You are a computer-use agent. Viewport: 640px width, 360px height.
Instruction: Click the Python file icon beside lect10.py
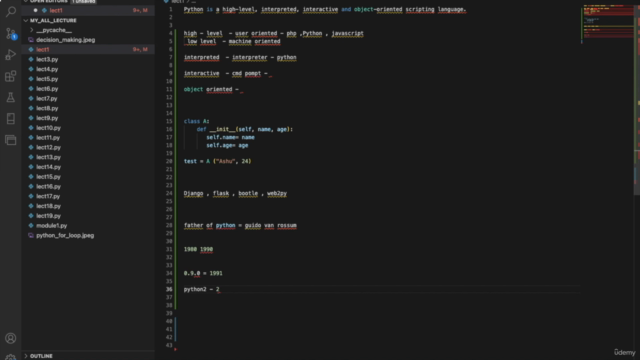click(31, 128)
